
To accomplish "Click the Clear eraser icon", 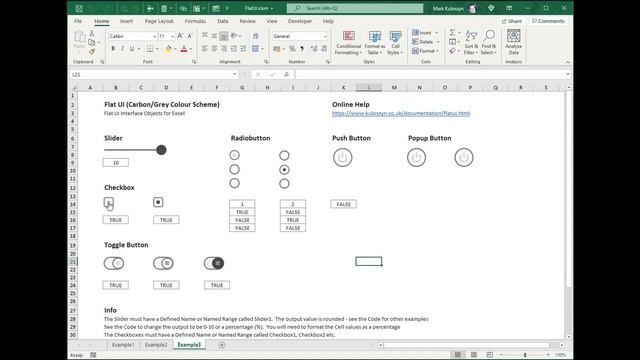I will click(452, 51).
